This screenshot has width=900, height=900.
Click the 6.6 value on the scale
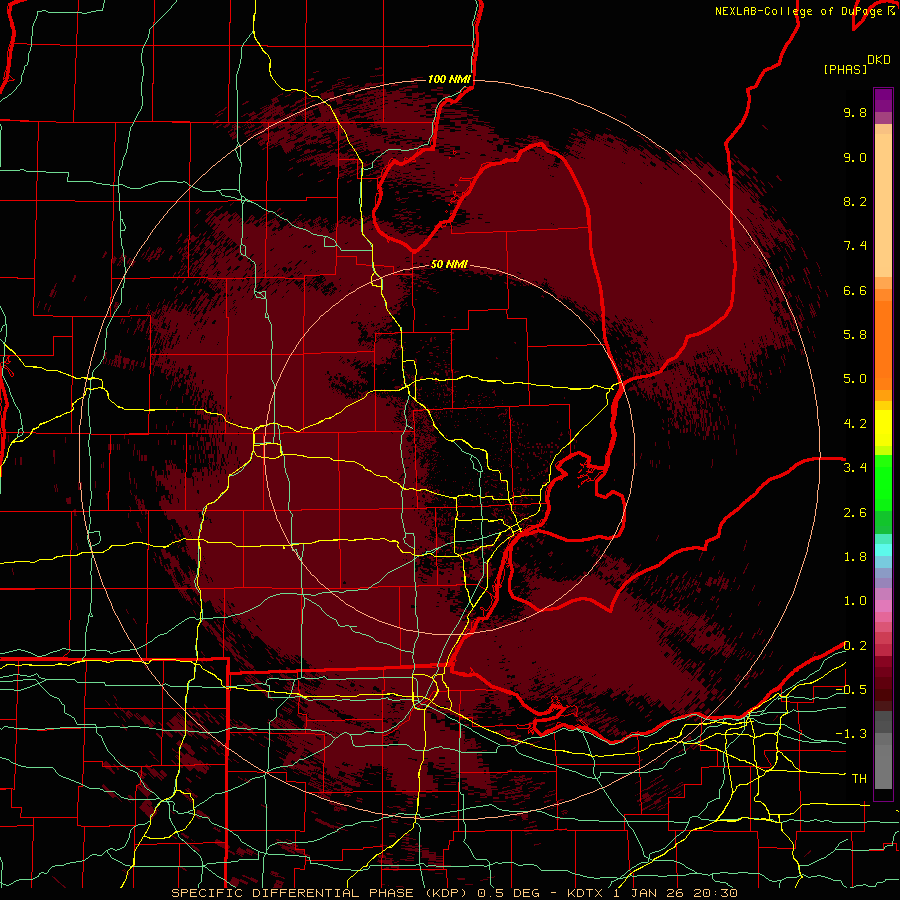[855, 290]
